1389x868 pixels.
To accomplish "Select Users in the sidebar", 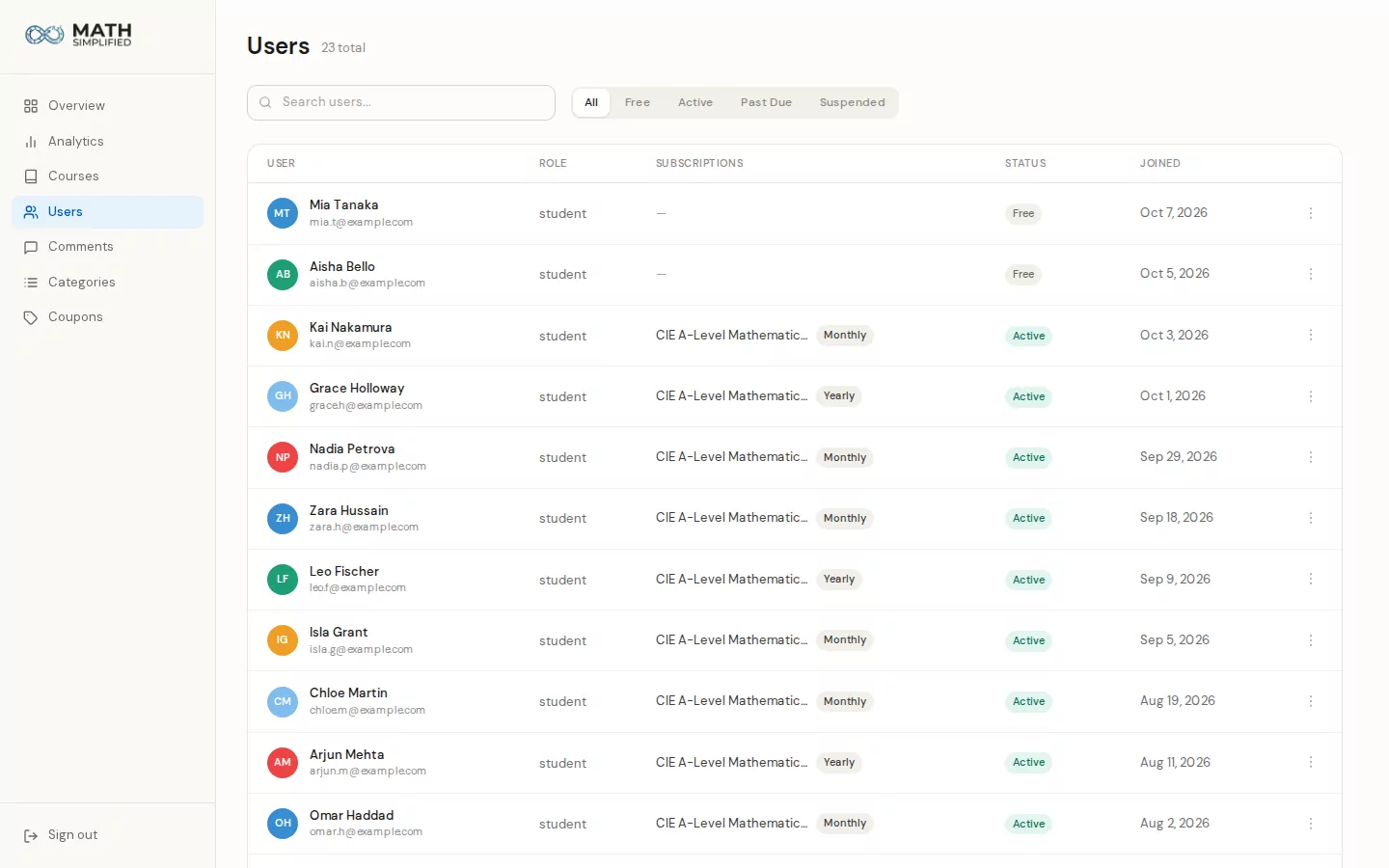I will (x=107, y=212).
